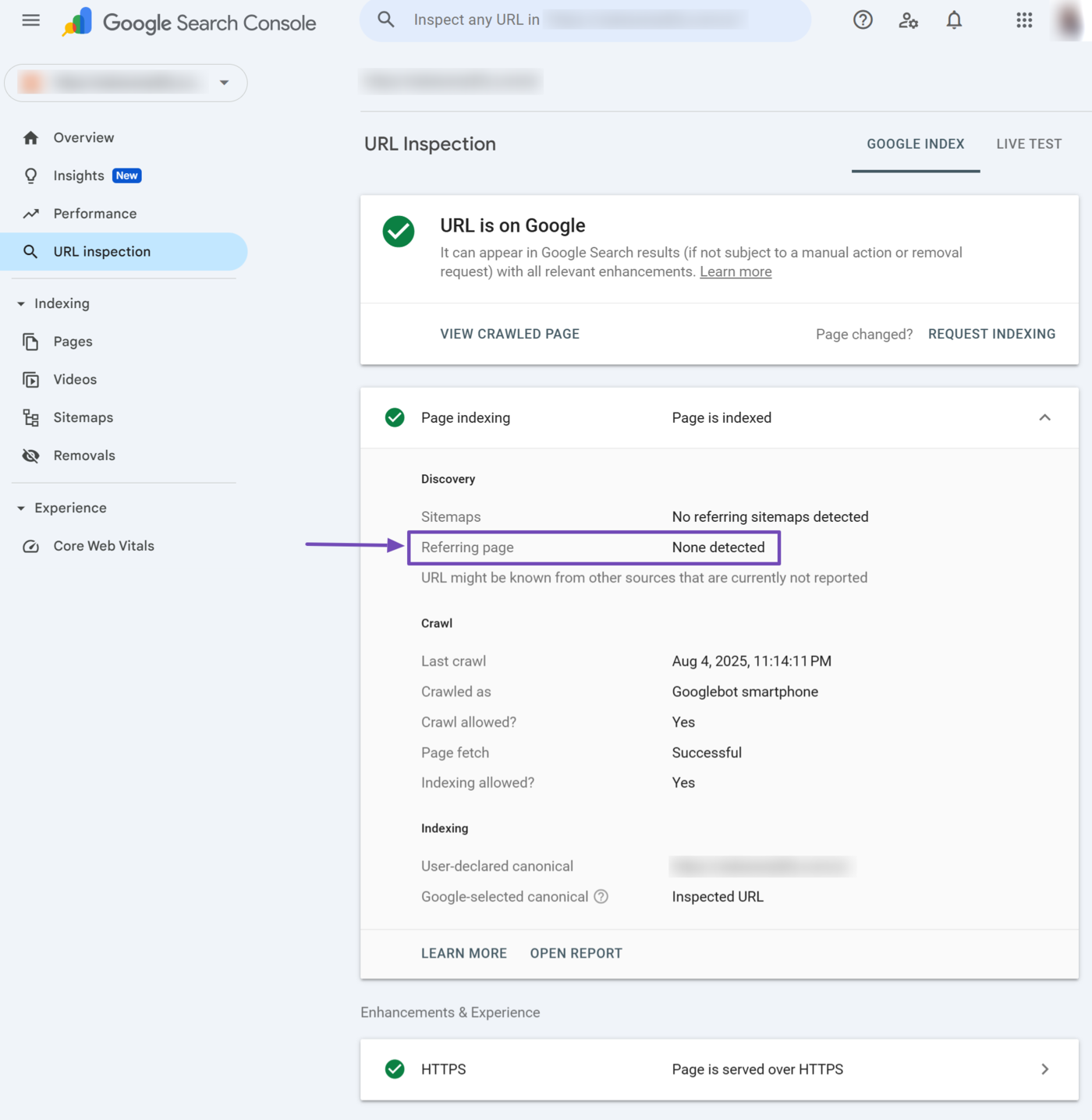1092x1120 pixels.
Task: Click the Pages icon in sidebar
Action: pos(31,342)
